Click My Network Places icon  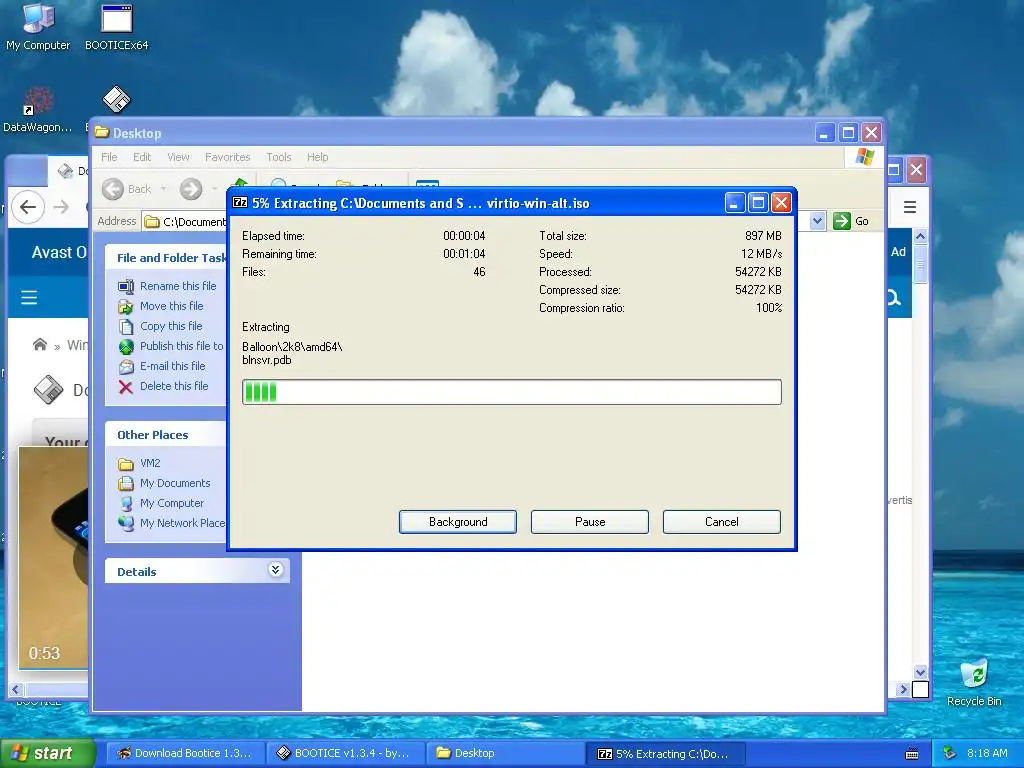point(125,524)
